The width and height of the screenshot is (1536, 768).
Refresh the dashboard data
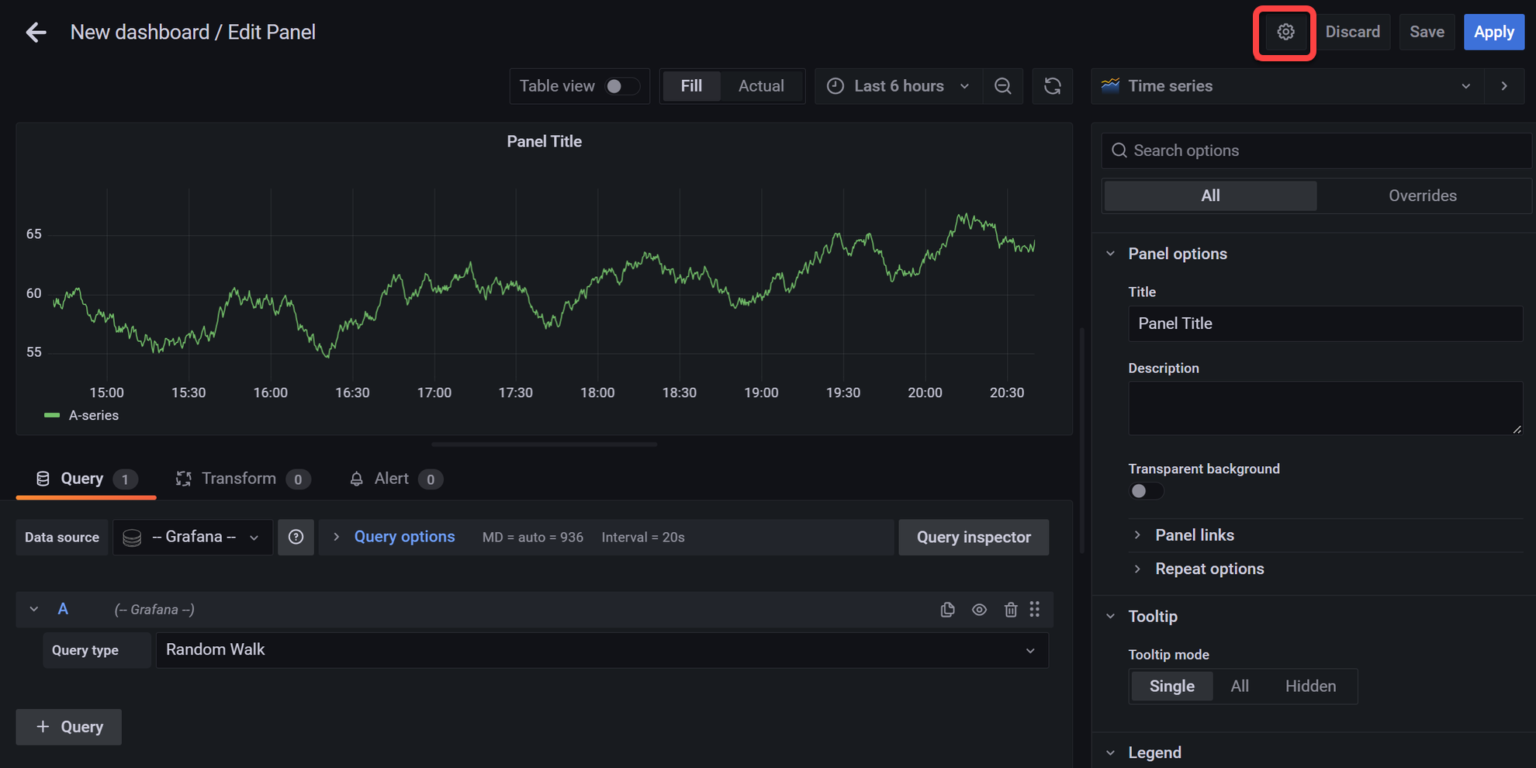[x=1052, y=86]
